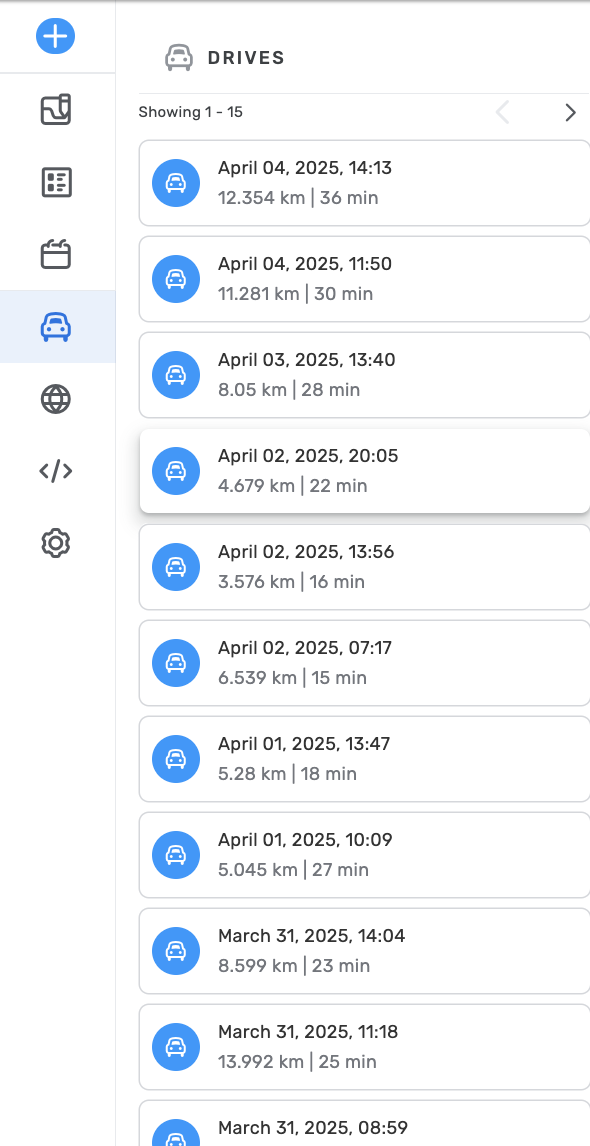Open the April 01, 2025, 13:47 drive
Image resolution: width=590 pixels, height=1146 pixels.
pyautogui.click(x=364, y=759)
